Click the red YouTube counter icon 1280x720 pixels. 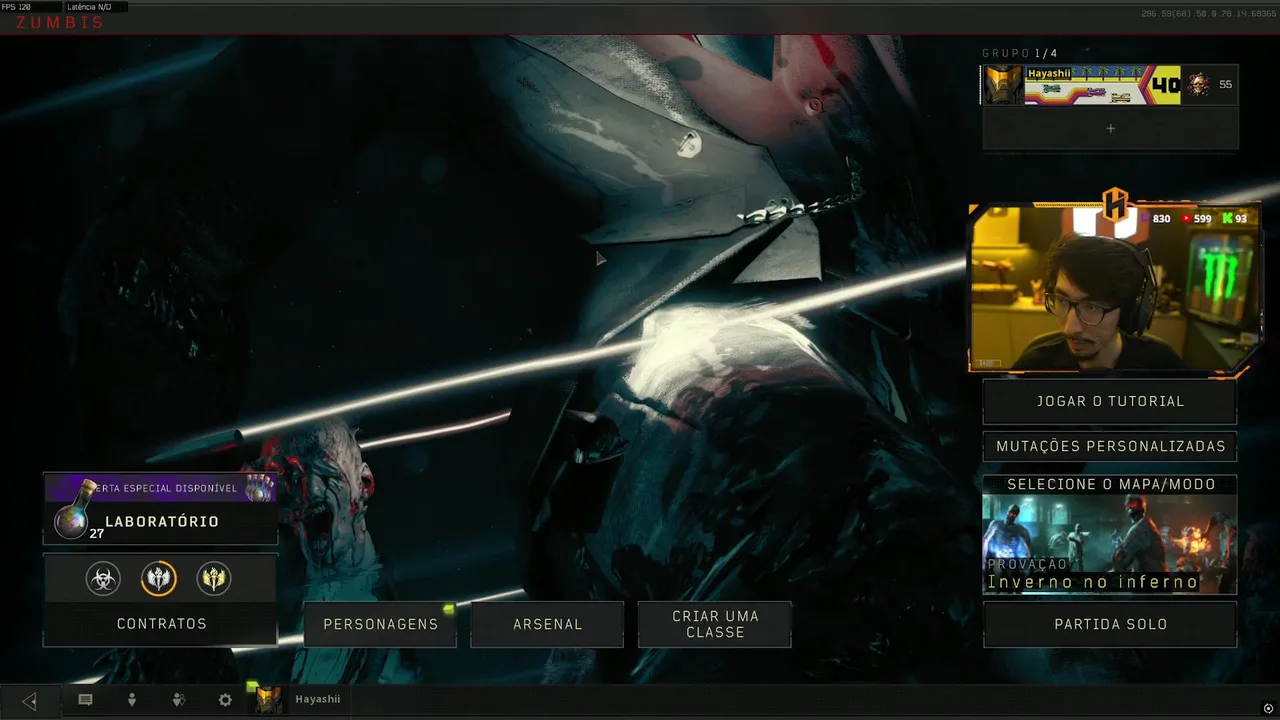coord(1186,219)
